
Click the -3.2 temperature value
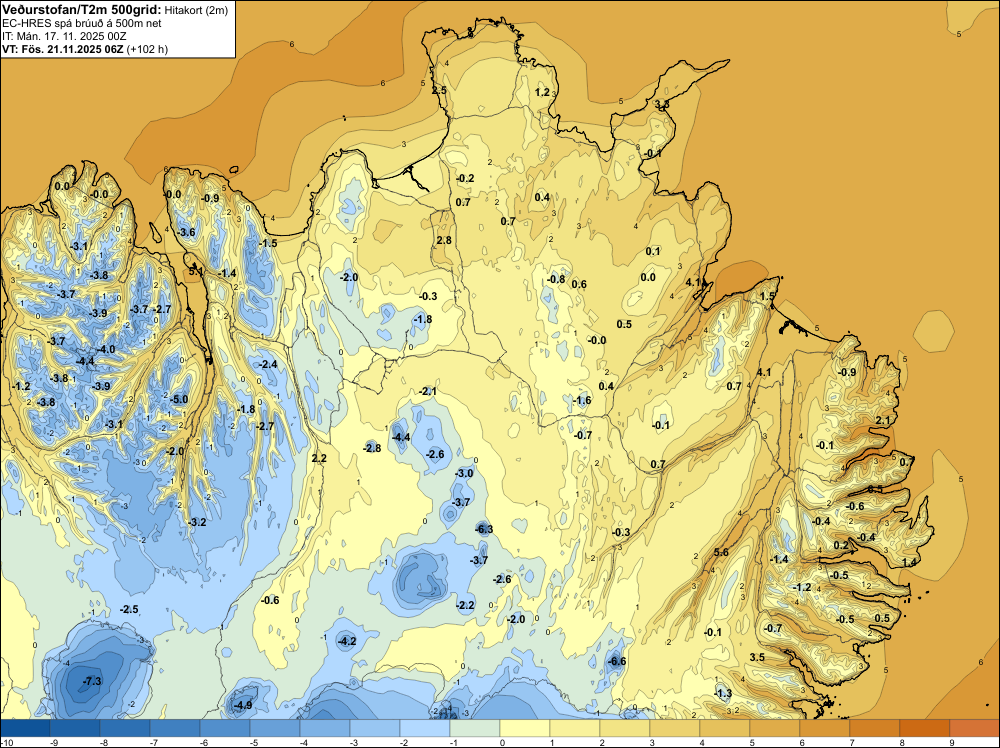pyautogui.click(x=197, y=522)
